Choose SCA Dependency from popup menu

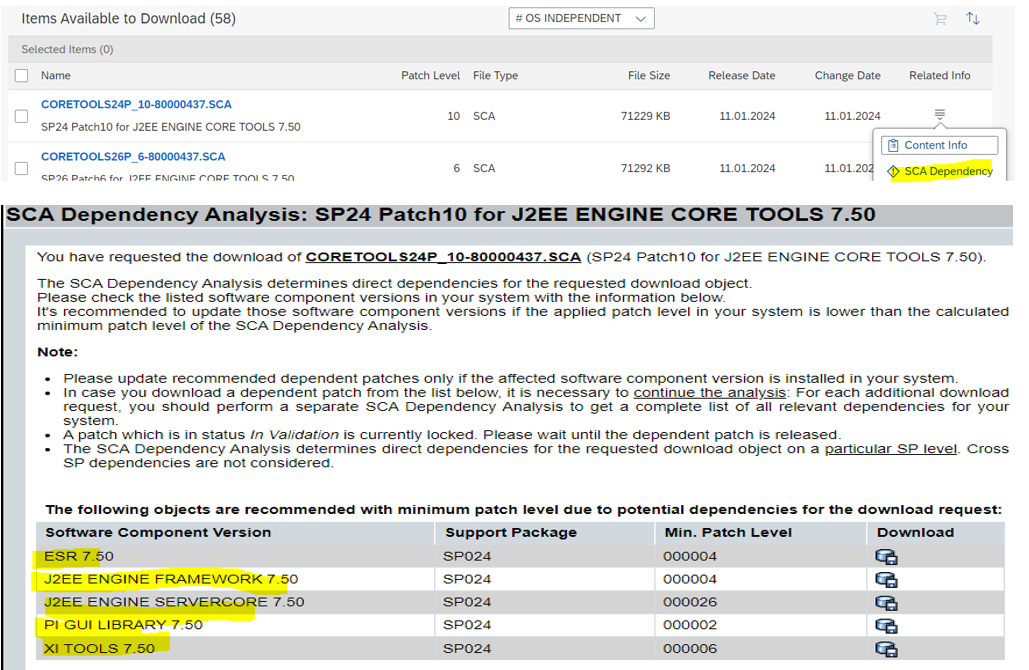point(947,171)
